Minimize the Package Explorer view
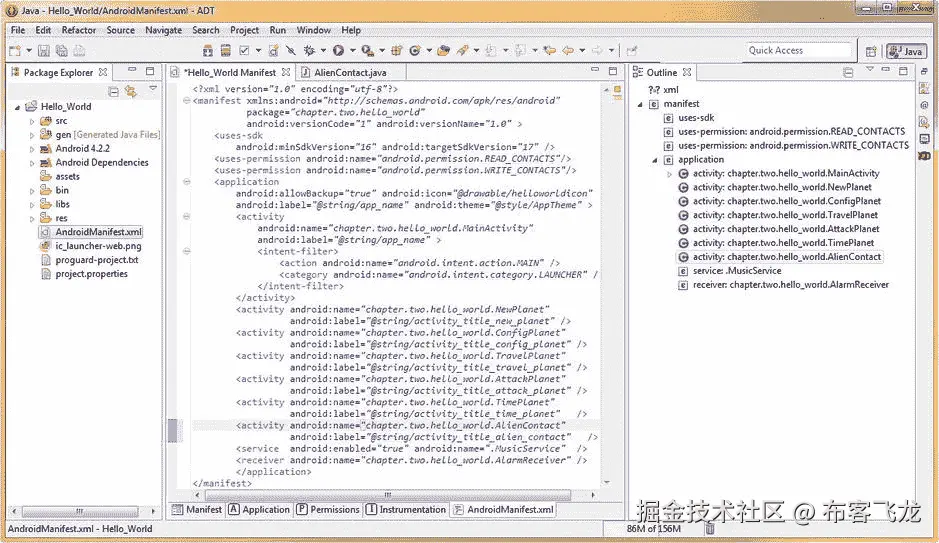This screenshot has width=939, height=543. pyautogui.click(x=132, y=70)
